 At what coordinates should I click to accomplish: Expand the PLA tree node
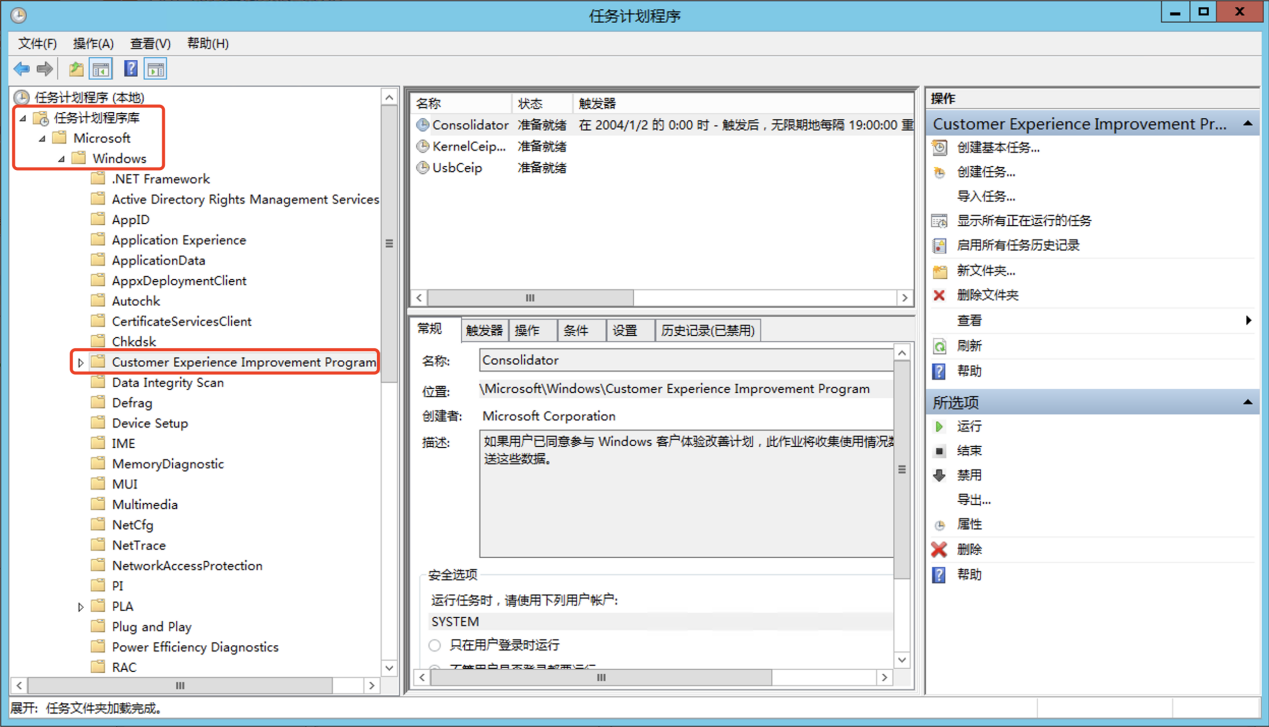(x=81, y=606)
